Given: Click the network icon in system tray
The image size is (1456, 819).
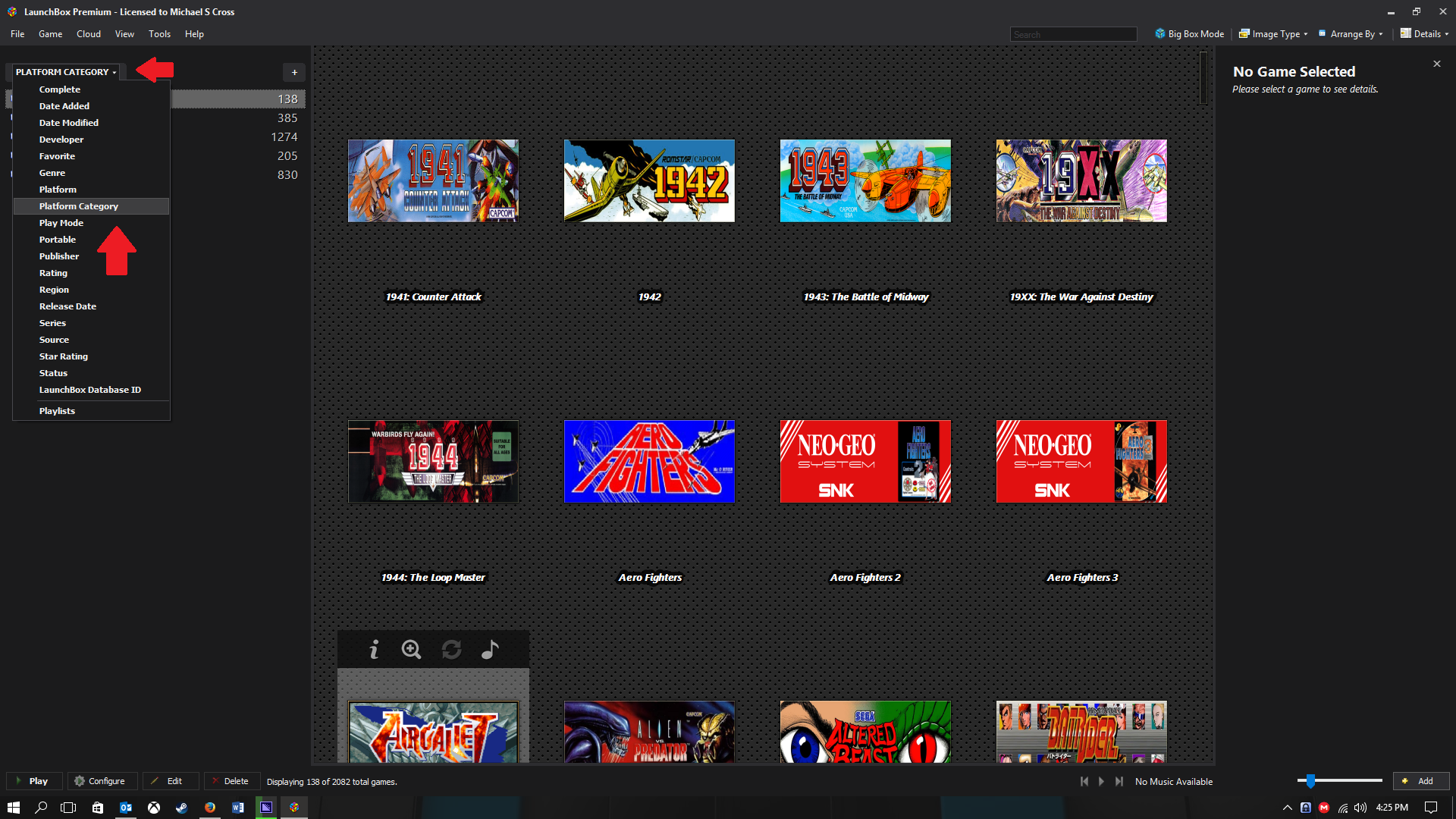Looking at the screenshot, I should [x=1343, y=808].
